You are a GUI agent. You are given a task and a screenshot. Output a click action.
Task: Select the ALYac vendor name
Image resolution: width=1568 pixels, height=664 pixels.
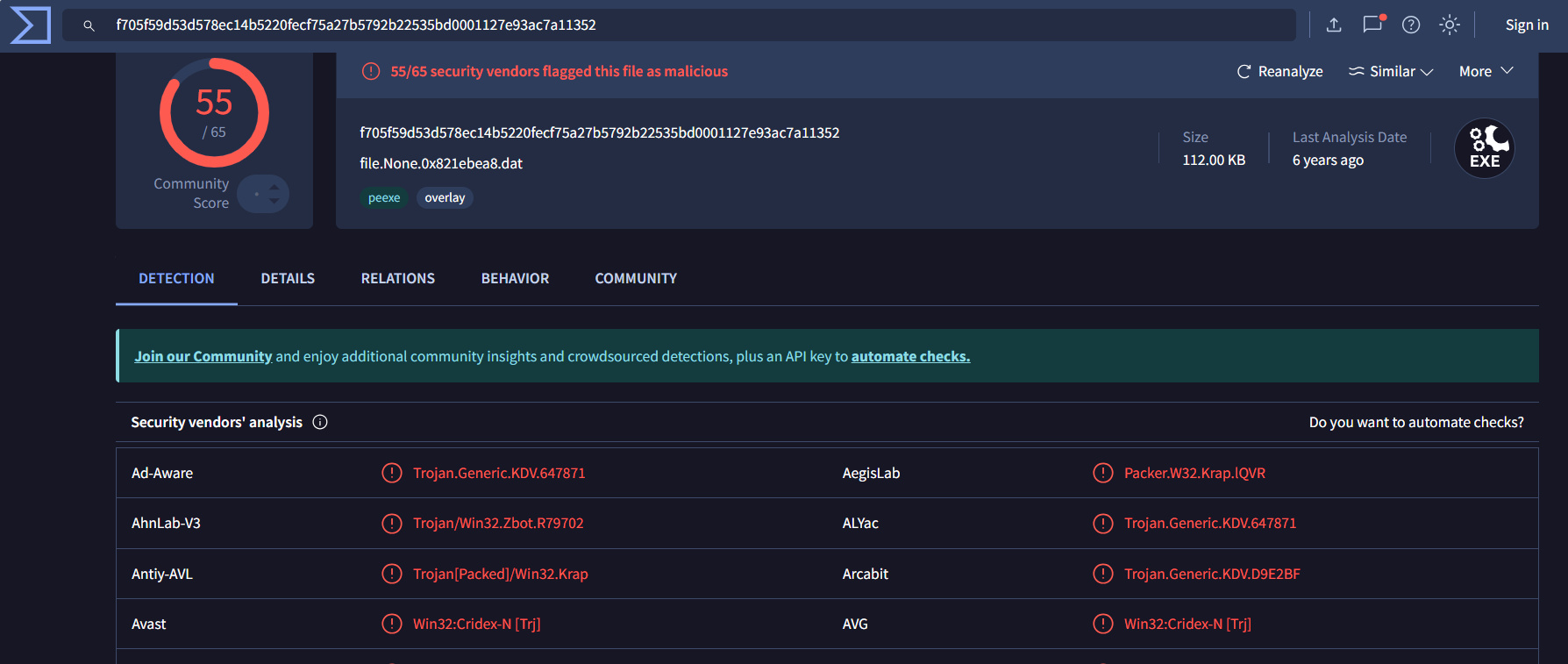[860, 523]
